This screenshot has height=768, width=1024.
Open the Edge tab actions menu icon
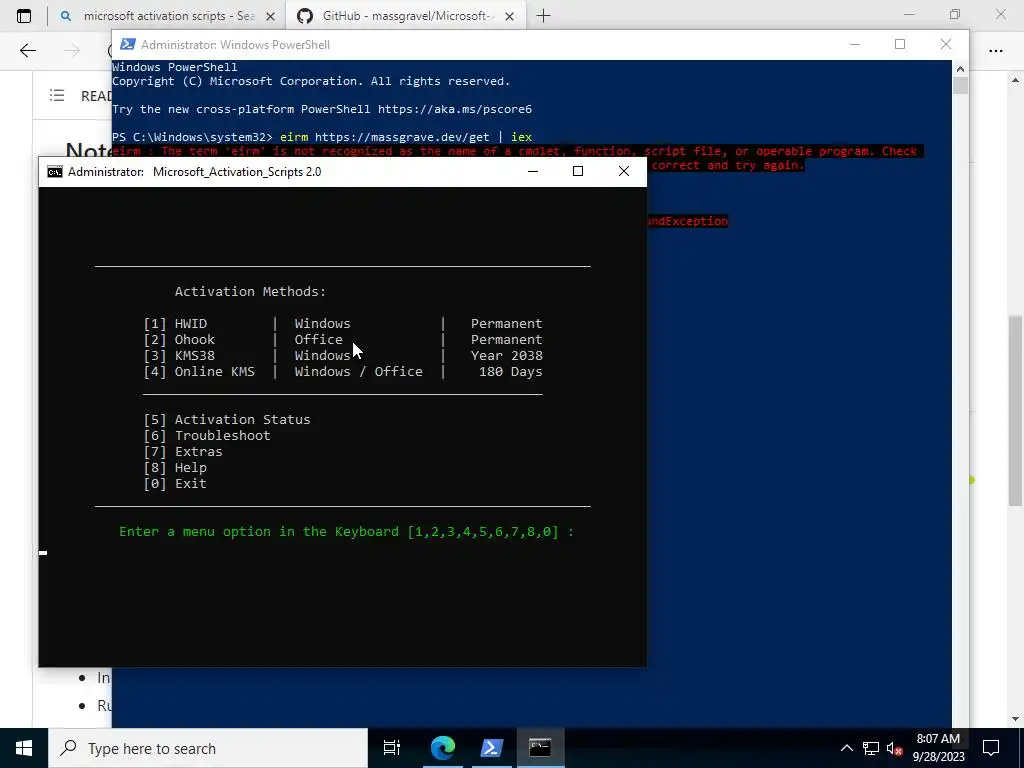tap(24, 16)
